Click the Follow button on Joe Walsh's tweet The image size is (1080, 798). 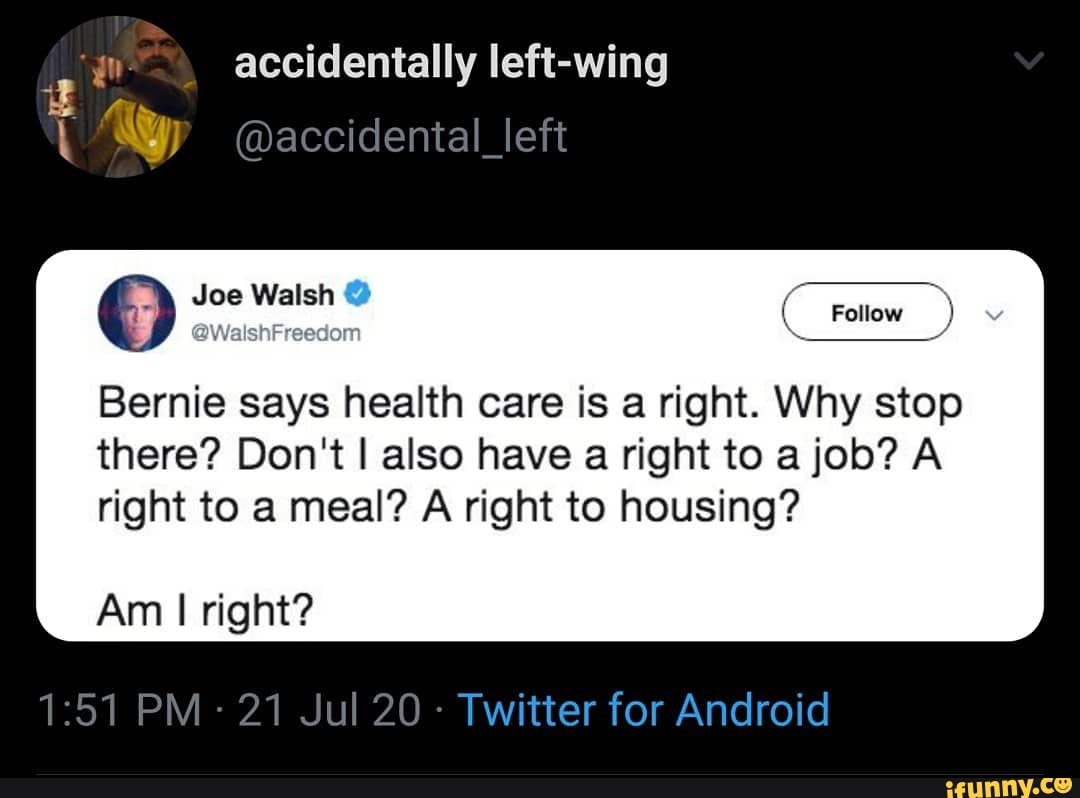click(866, 312)
